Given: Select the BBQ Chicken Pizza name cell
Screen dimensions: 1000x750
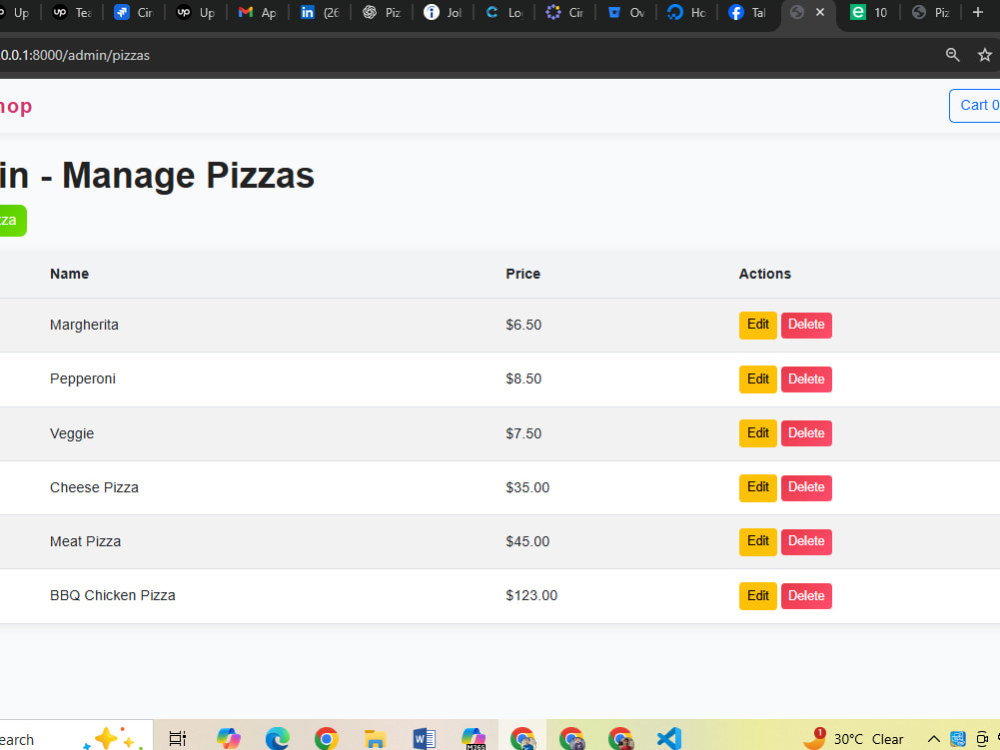Looking at the screenshot, I should [x=113, y=596].
